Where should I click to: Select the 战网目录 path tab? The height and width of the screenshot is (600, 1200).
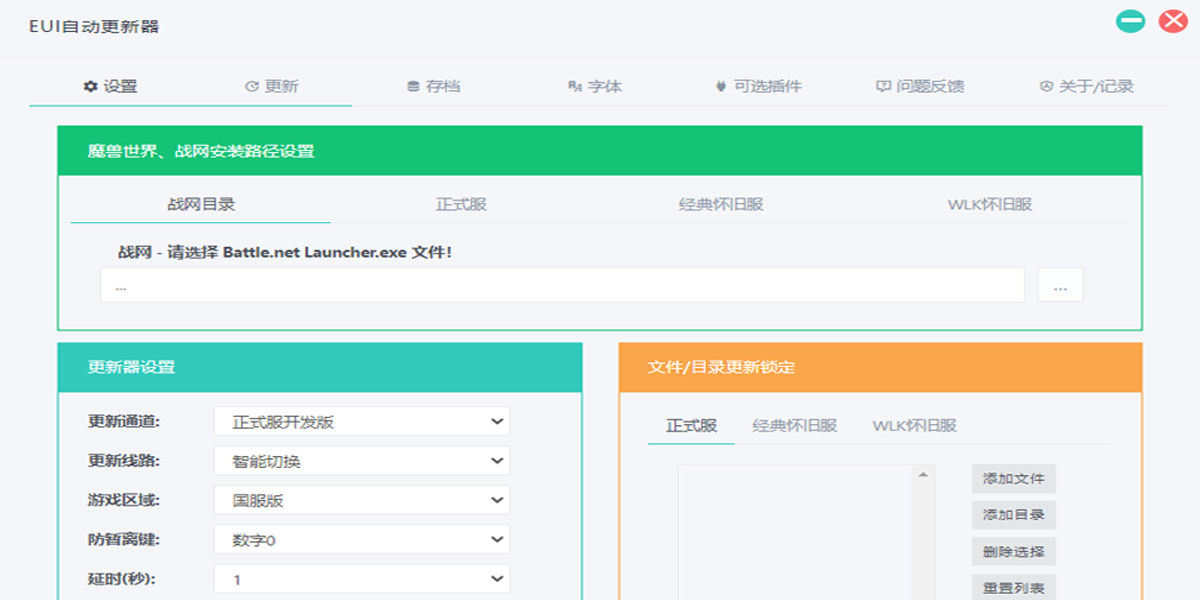point(201,204)
